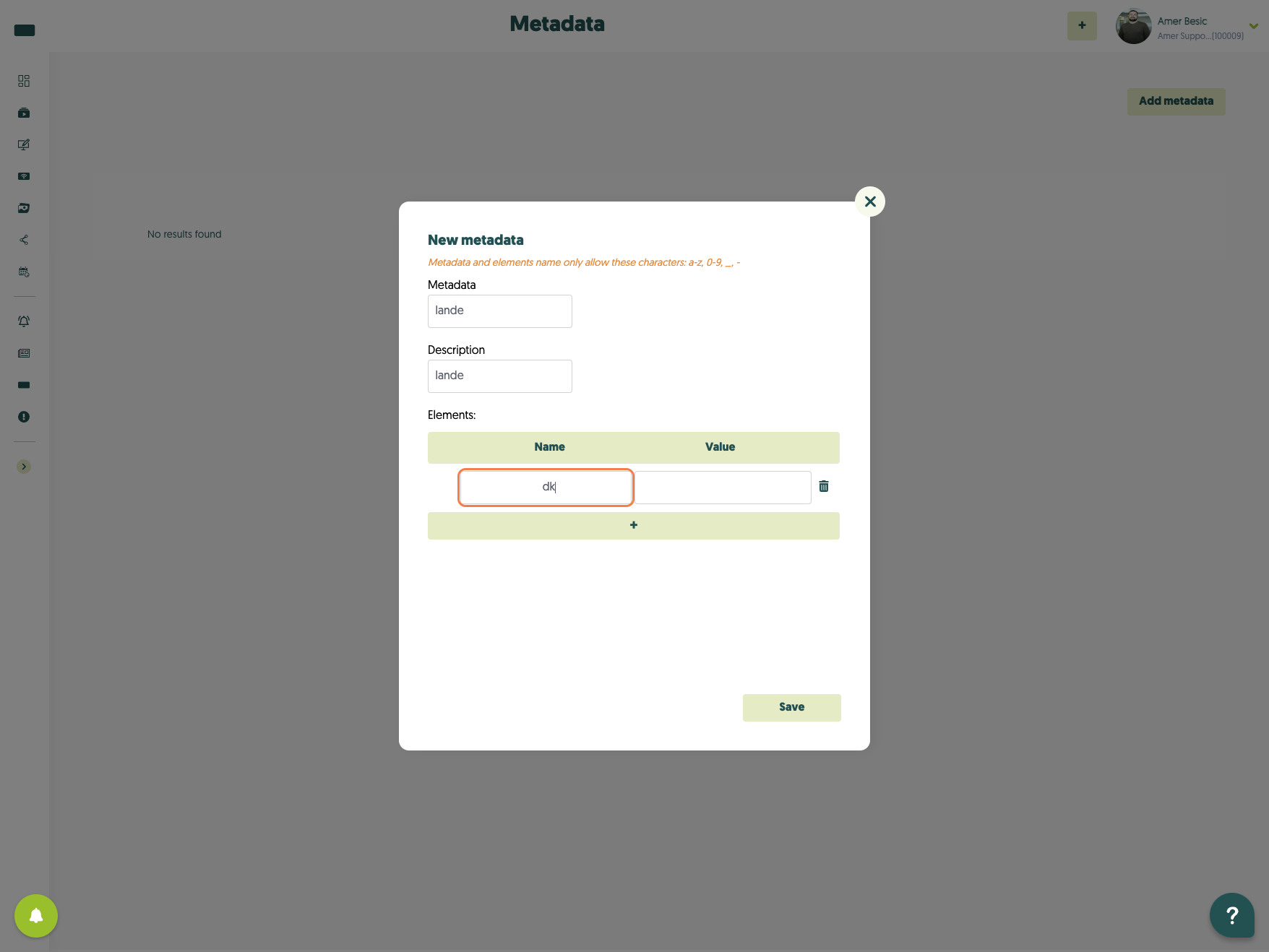This screenshot has height=952, width=1269.
Task: Open the exclamation warning icon in sidebar
Action: pyautogui.click(x=24, y=417)
